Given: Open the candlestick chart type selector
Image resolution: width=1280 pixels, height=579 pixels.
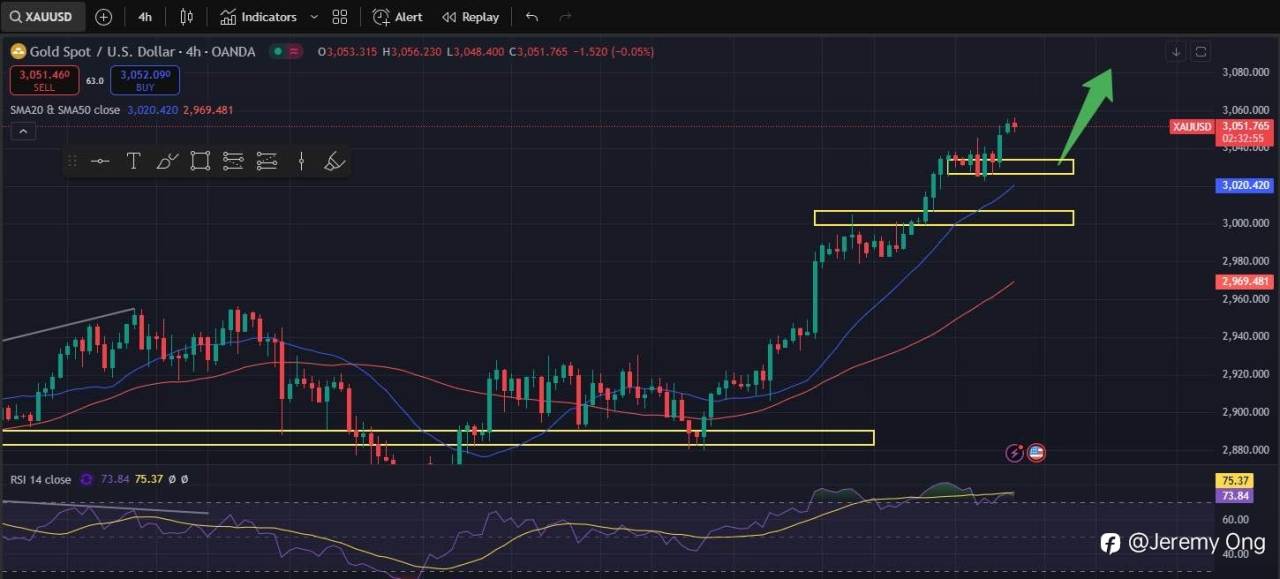Looking at the screenshot, I should pos(186,17).
